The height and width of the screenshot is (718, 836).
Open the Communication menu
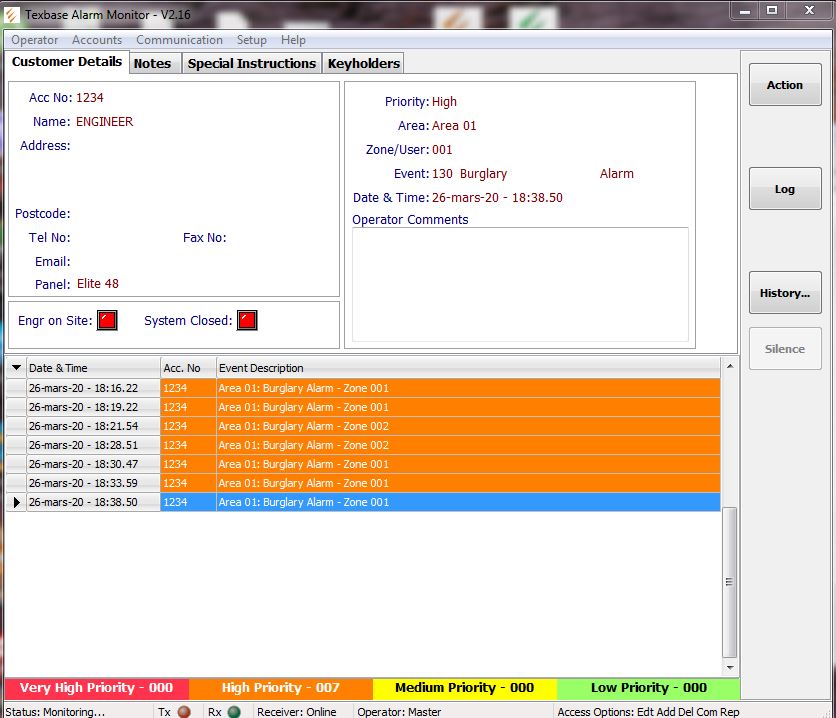click(x=179, y=40)
